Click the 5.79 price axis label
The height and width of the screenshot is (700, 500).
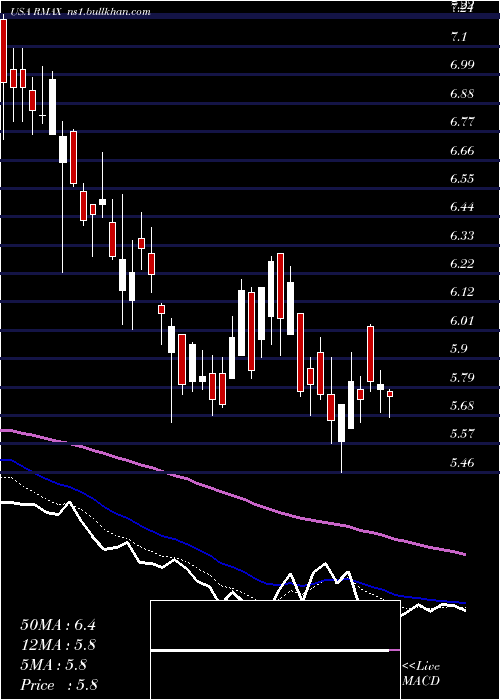(462, 377)
